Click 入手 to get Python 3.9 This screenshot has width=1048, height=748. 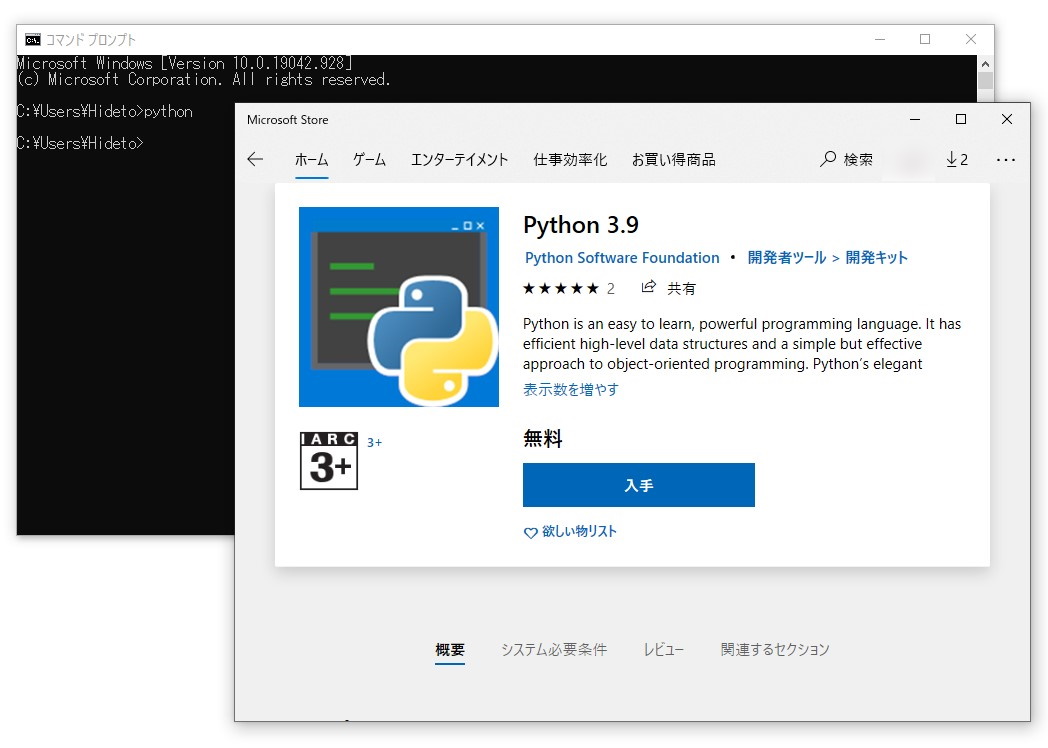click(x=638, y=485)
